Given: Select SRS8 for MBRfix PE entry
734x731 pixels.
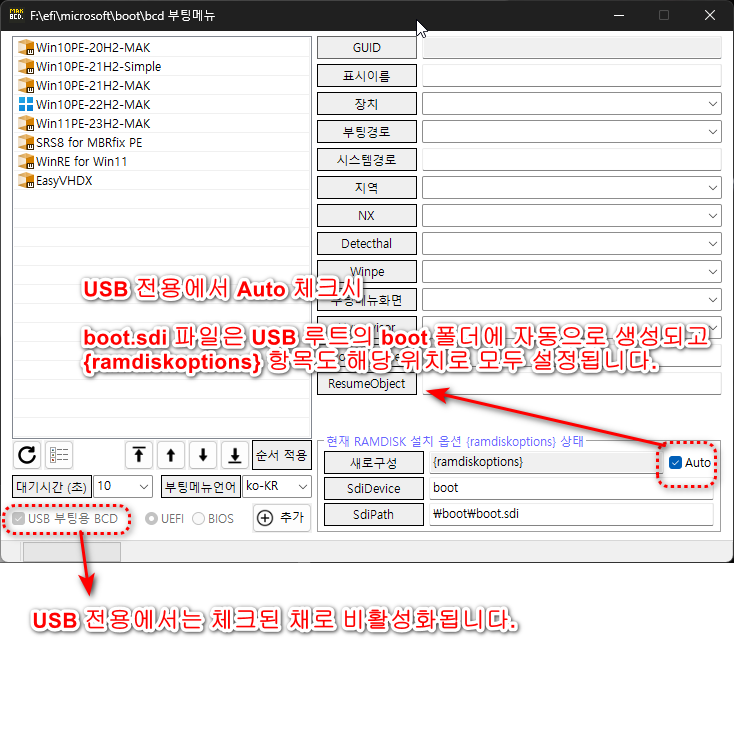Looking at the screenshot, I should 162,142.
